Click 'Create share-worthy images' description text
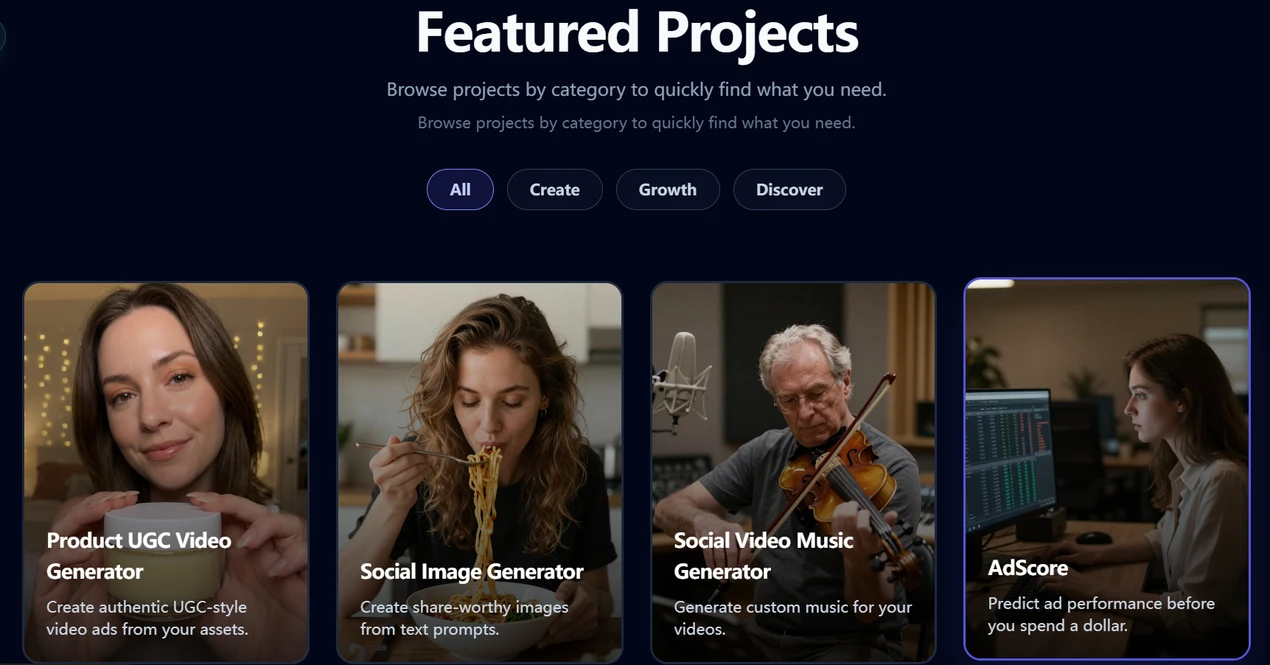This screenshot has width=1270, height=665. pyautogui.click(x=464, y=618)
